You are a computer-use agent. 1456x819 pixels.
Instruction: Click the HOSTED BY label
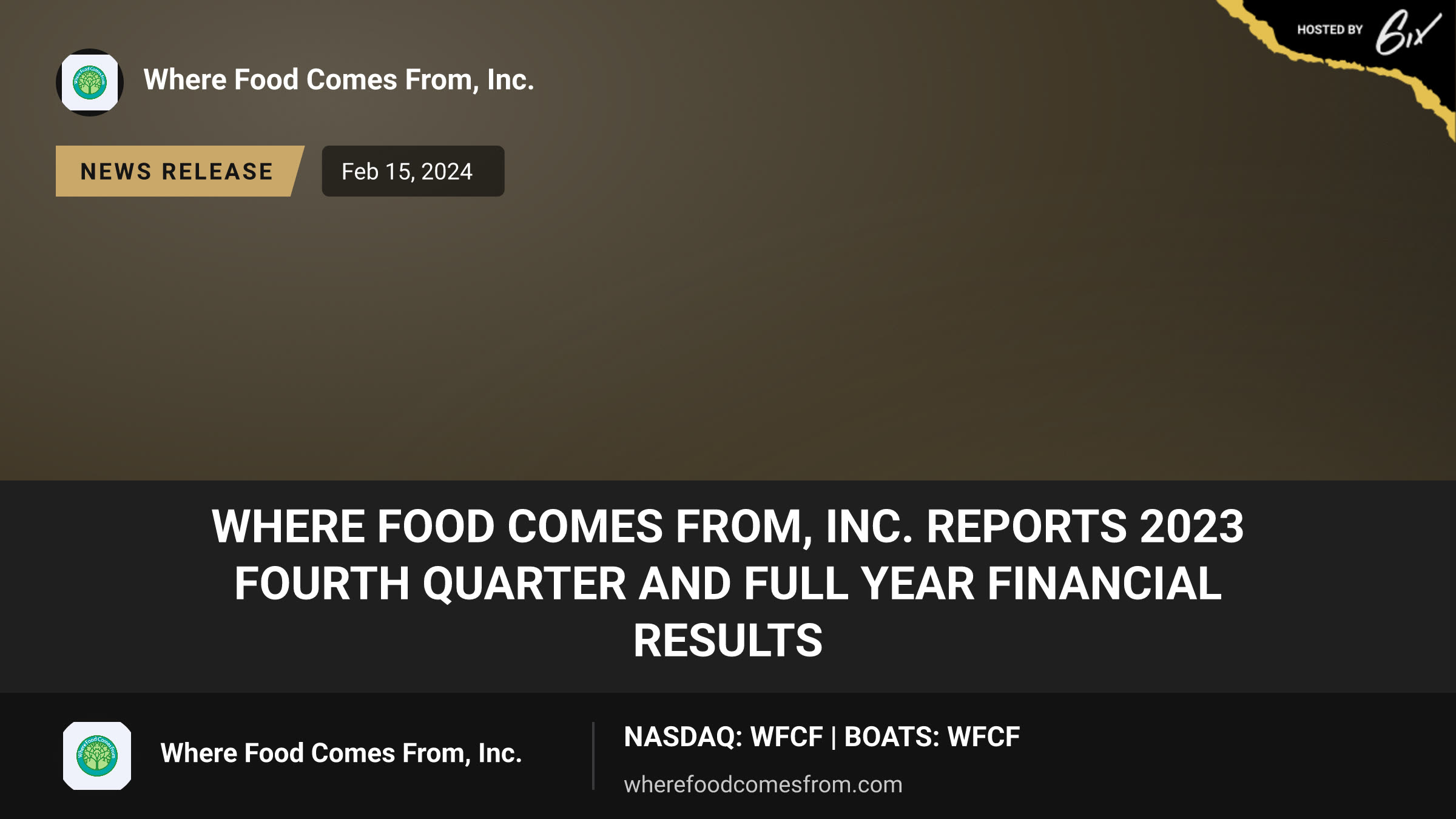1330,30
